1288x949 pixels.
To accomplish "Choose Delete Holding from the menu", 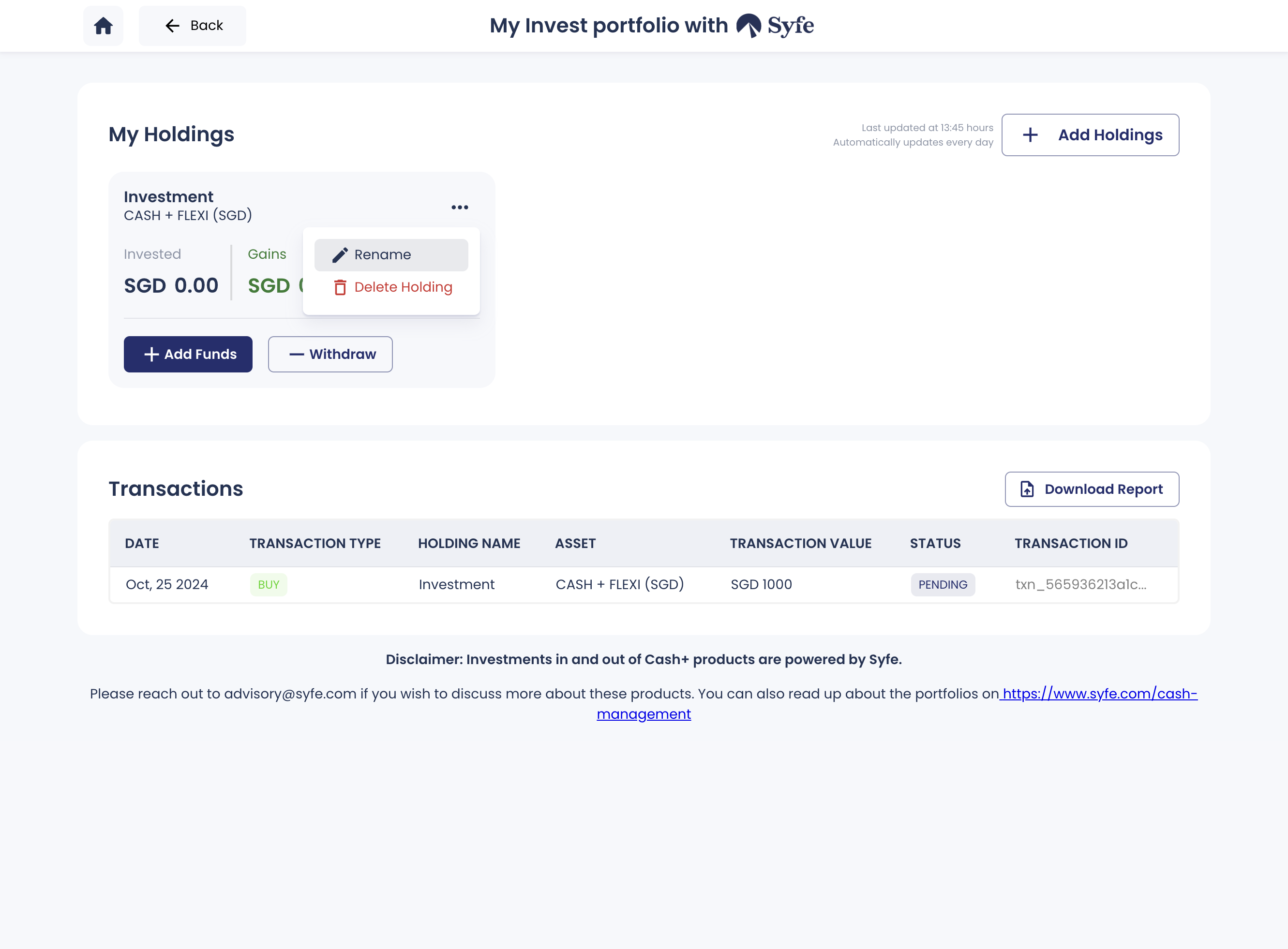I will [391, 287].
